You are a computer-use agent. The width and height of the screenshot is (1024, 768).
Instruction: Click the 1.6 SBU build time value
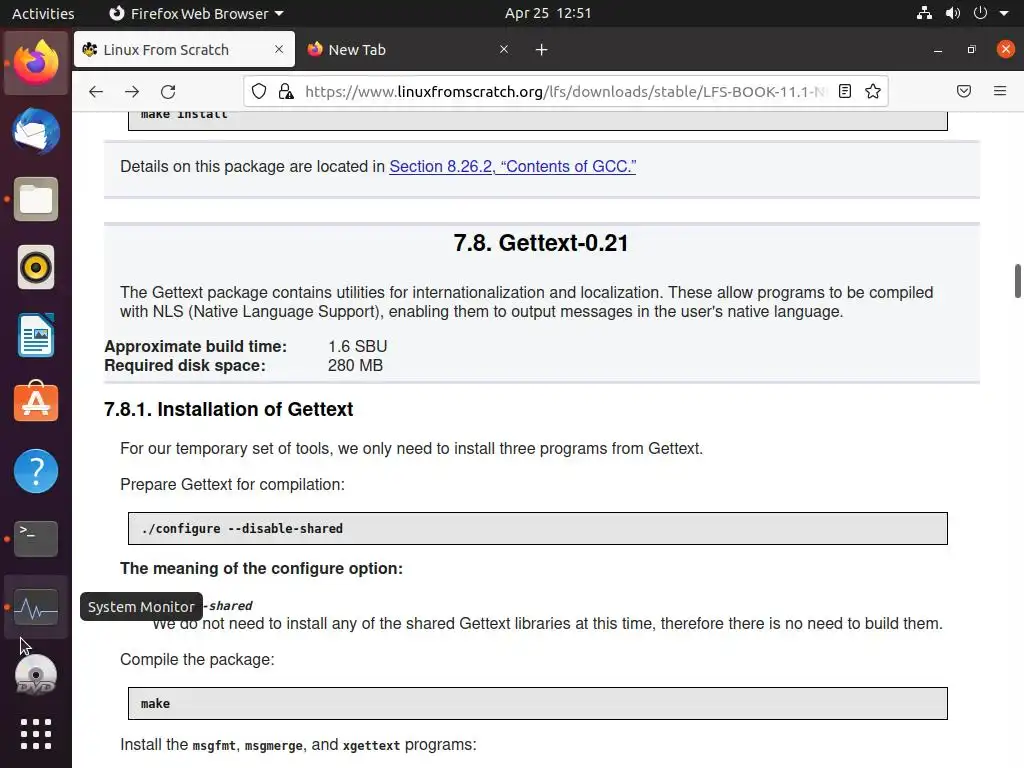coord(357,347)
